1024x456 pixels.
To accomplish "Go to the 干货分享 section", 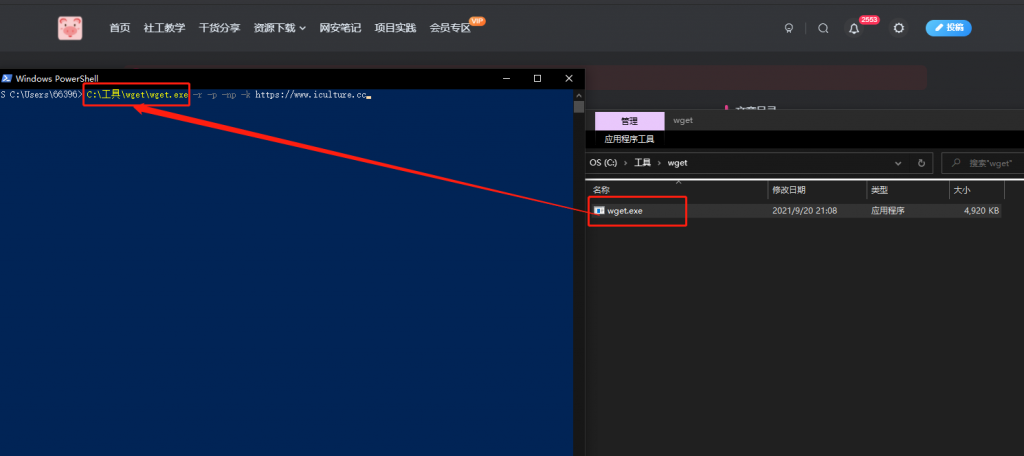I will [x=219, y=28].
